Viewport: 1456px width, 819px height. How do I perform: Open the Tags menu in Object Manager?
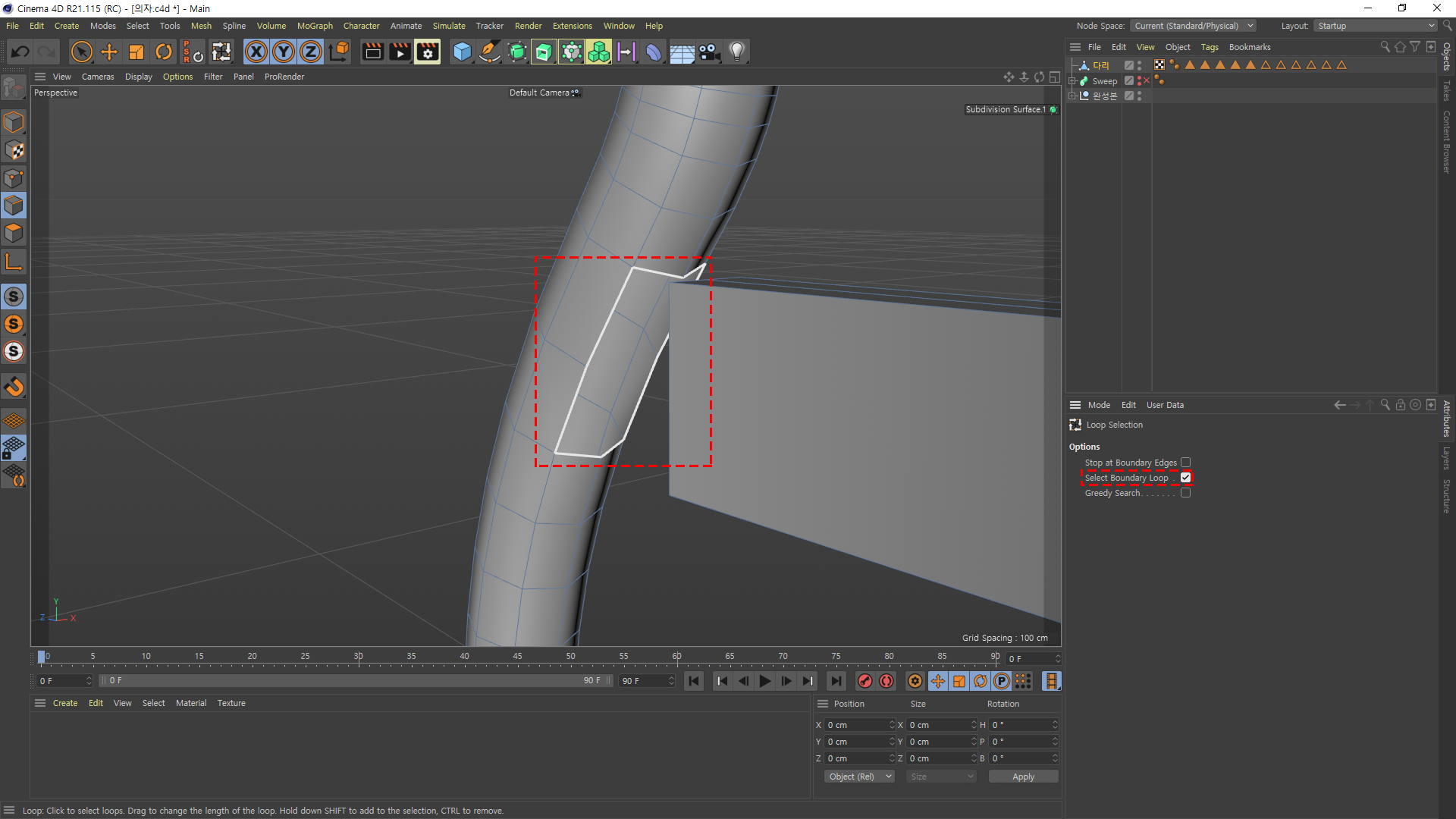[1209, 47]
